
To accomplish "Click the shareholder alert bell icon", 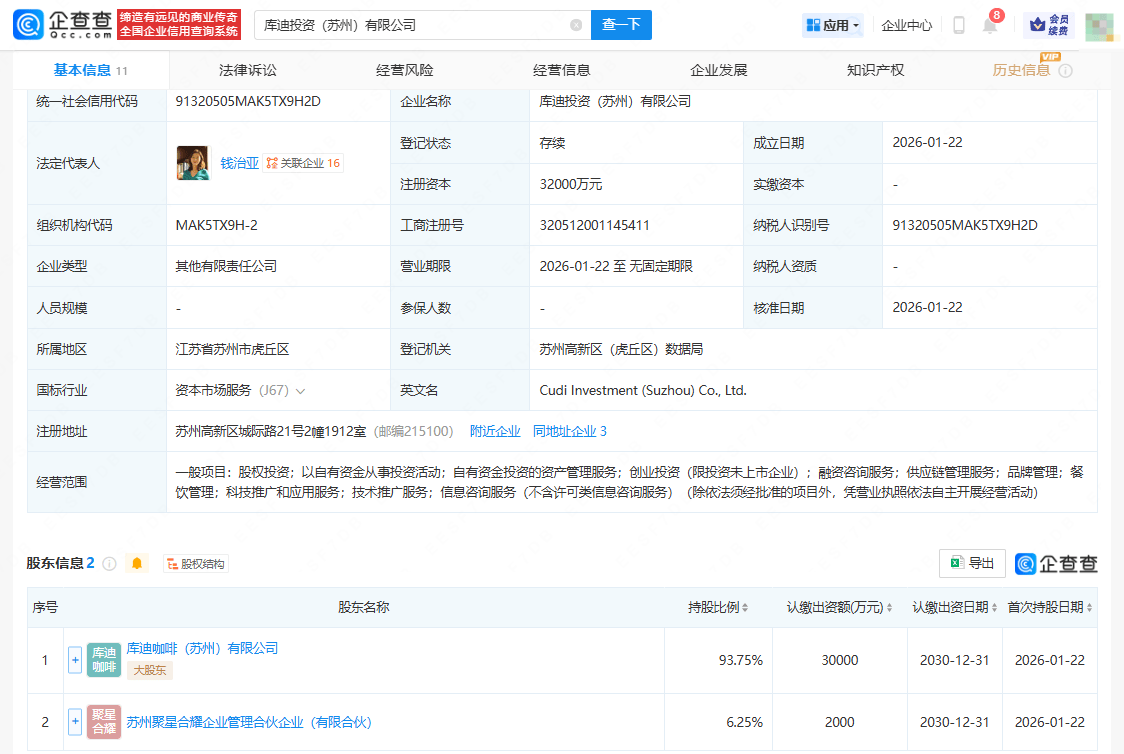I will click(137, 564).
